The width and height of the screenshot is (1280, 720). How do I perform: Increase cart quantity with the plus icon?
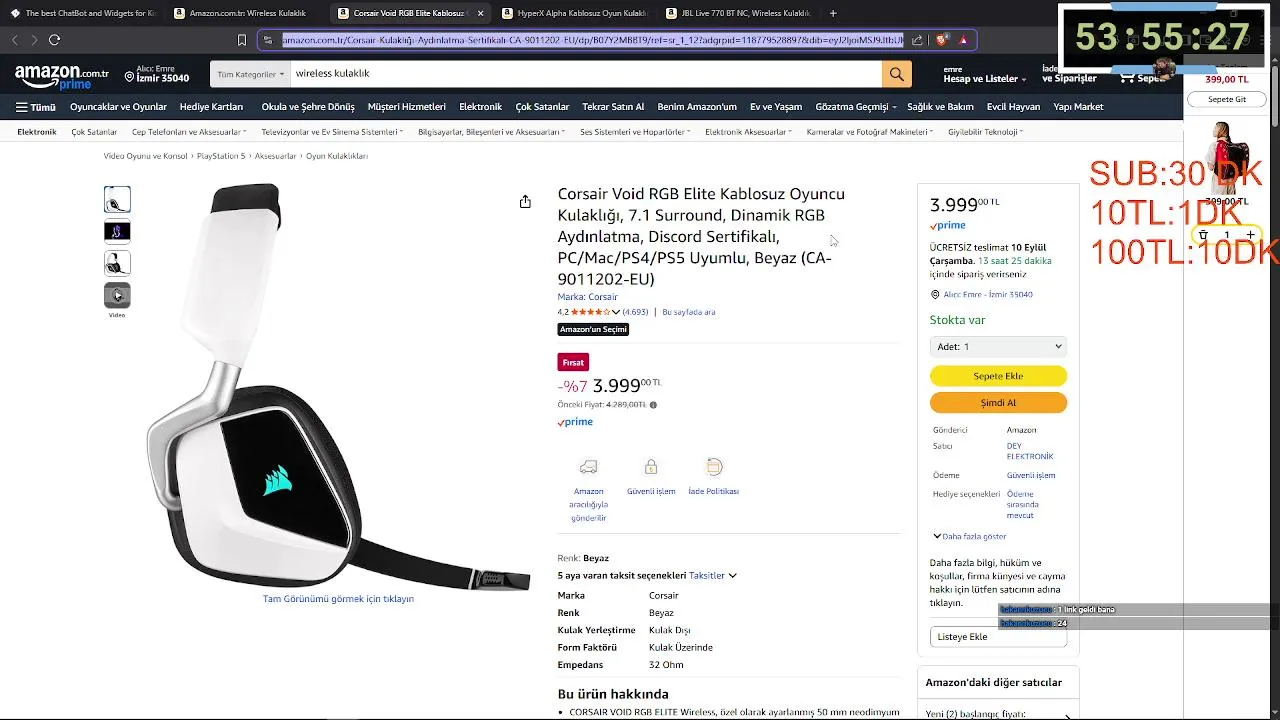[1250, 235]
